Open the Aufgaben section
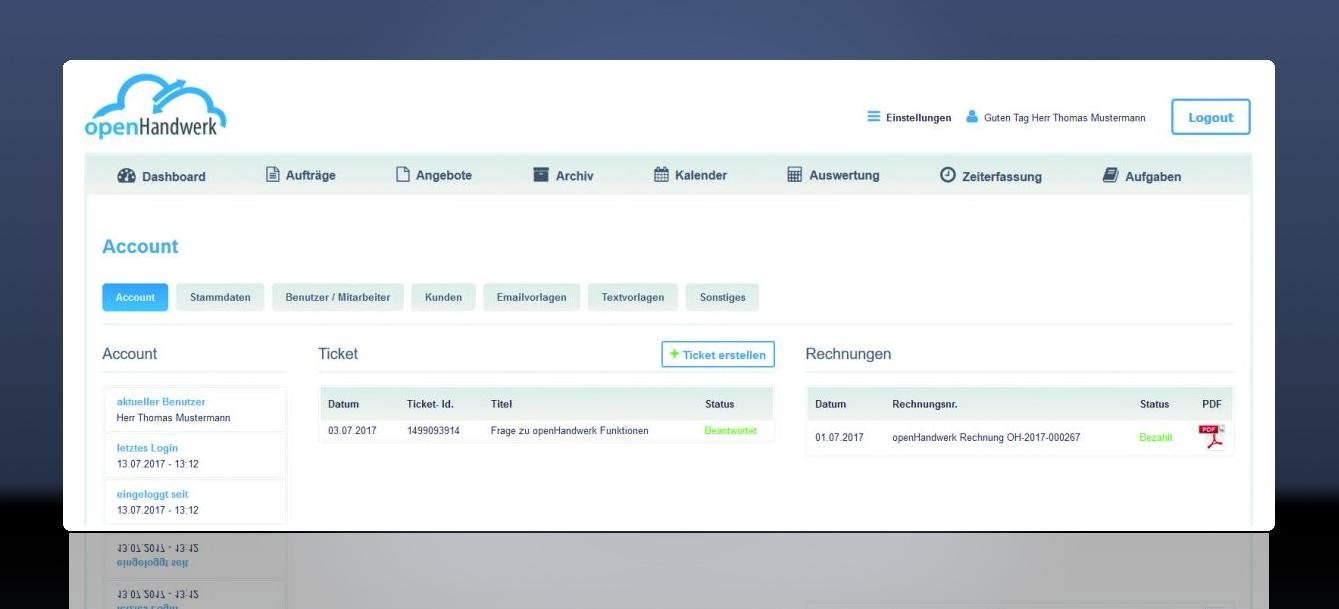Image resolution: width=1339 pixels, height=609 pixels. coord(1141,175)
